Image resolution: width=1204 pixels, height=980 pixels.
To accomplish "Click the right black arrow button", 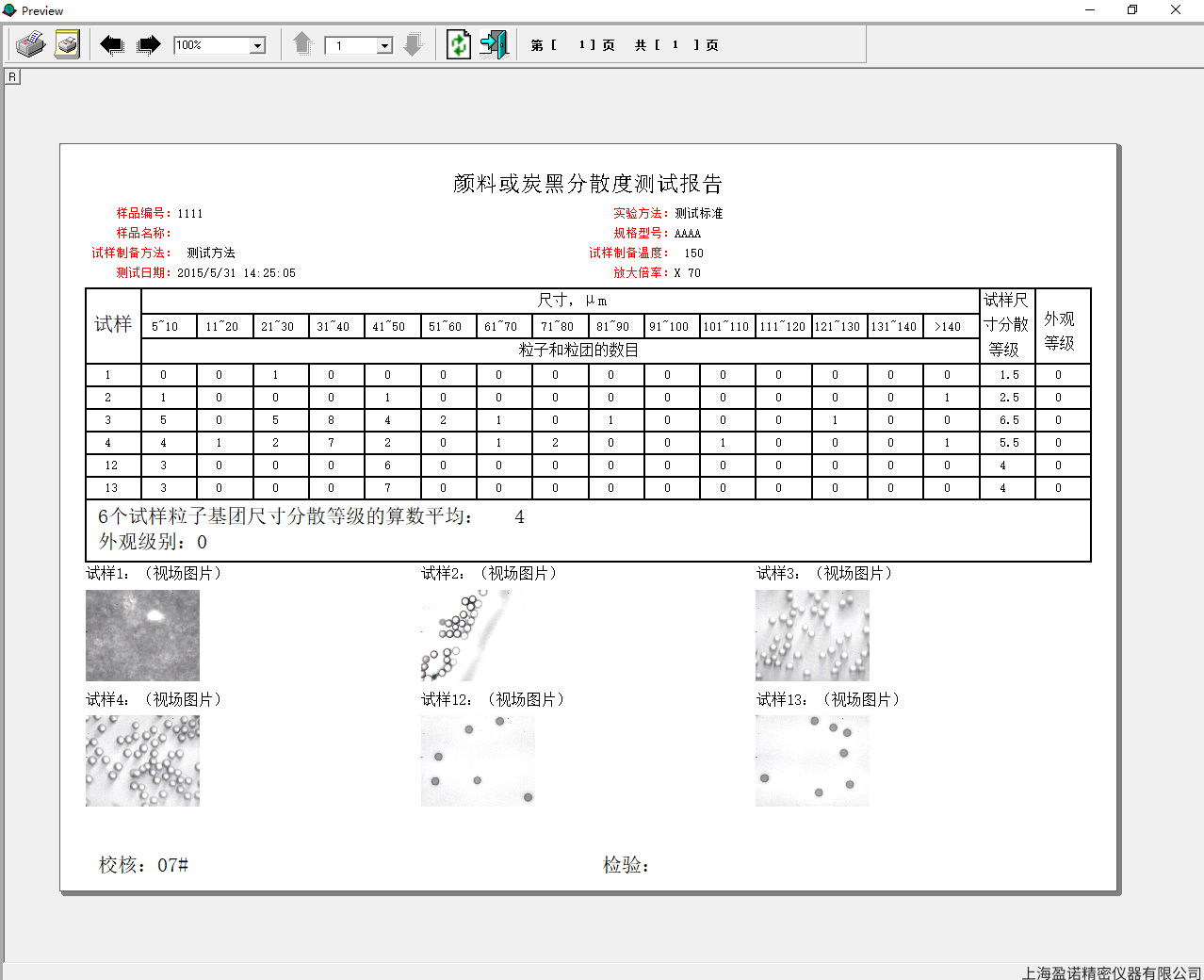I will (149, 44).
